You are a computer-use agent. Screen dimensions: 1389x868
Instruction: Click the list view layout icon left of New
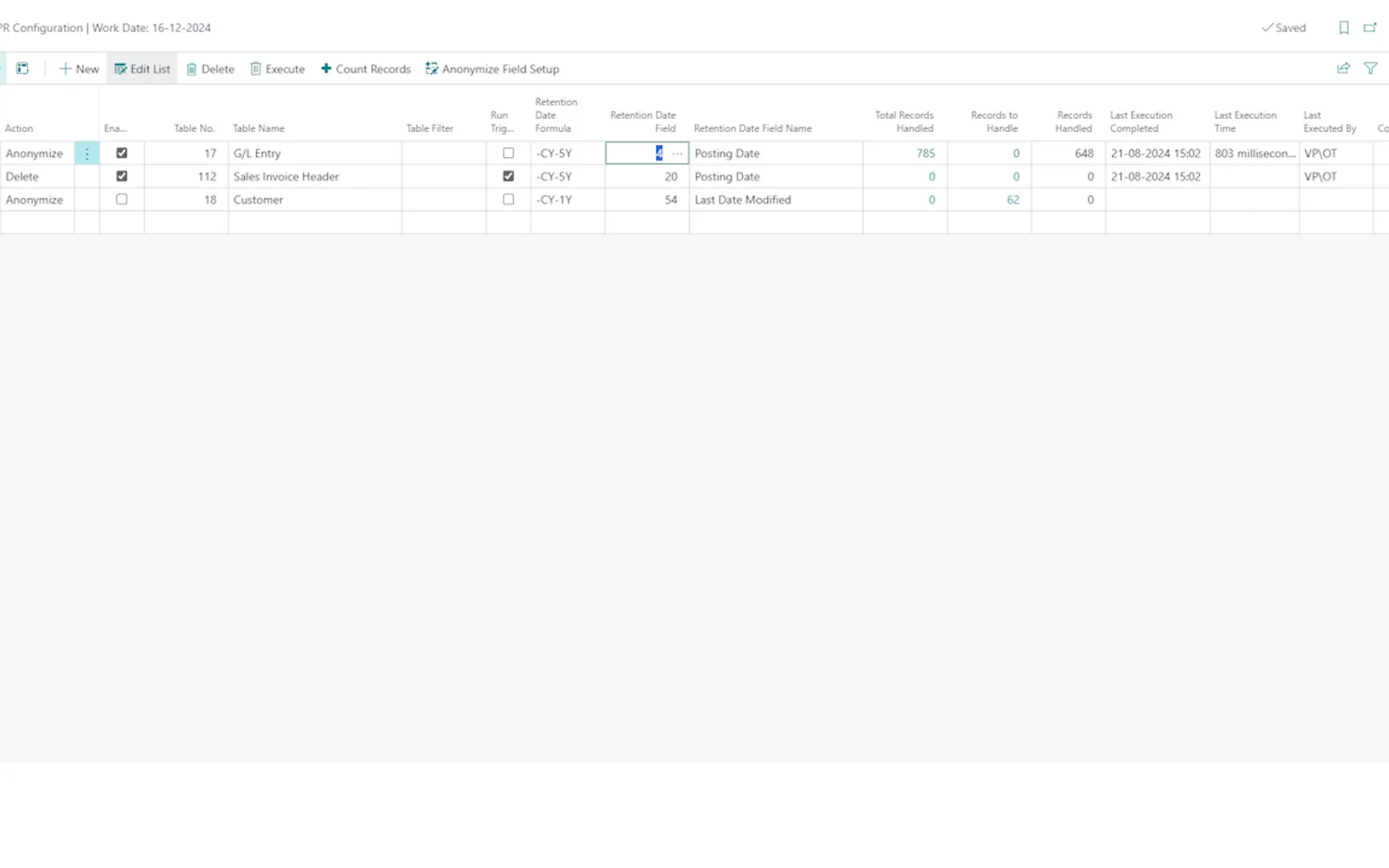click(x=23, y=69)
